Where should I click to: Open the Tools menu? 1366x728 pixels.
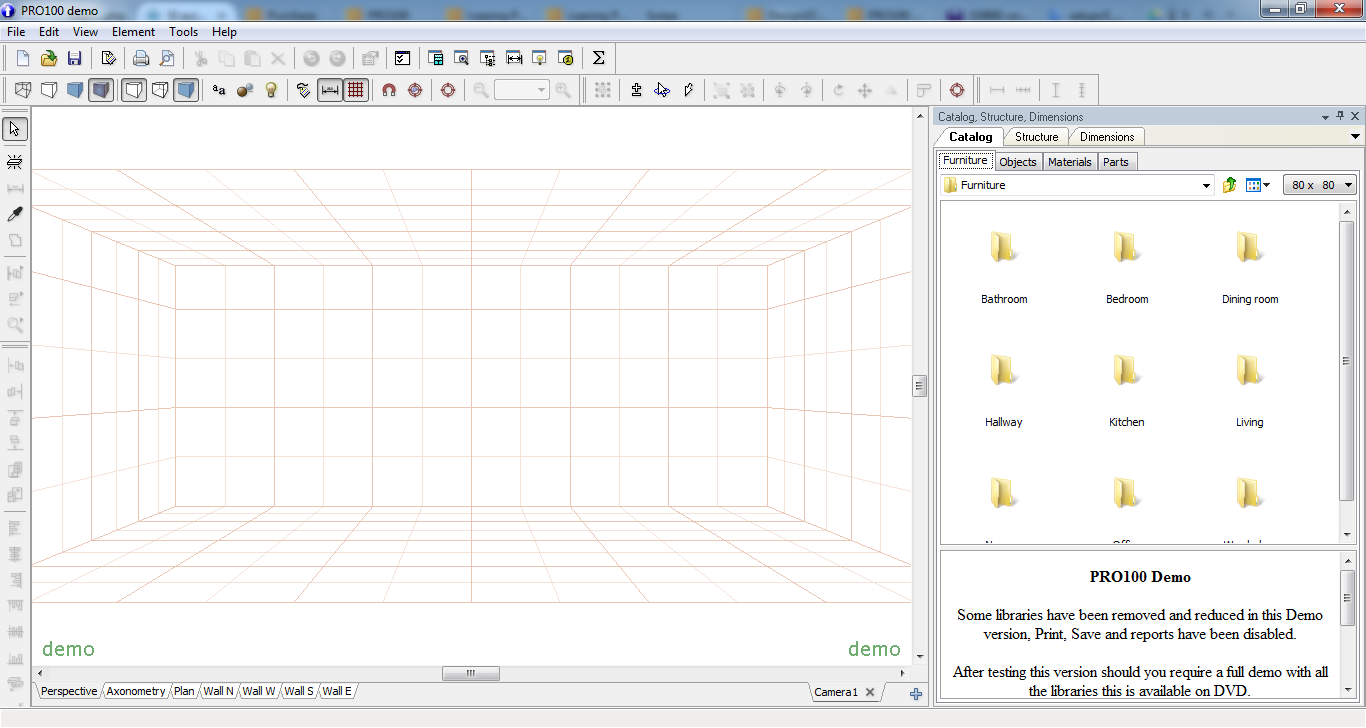(183, 31)
